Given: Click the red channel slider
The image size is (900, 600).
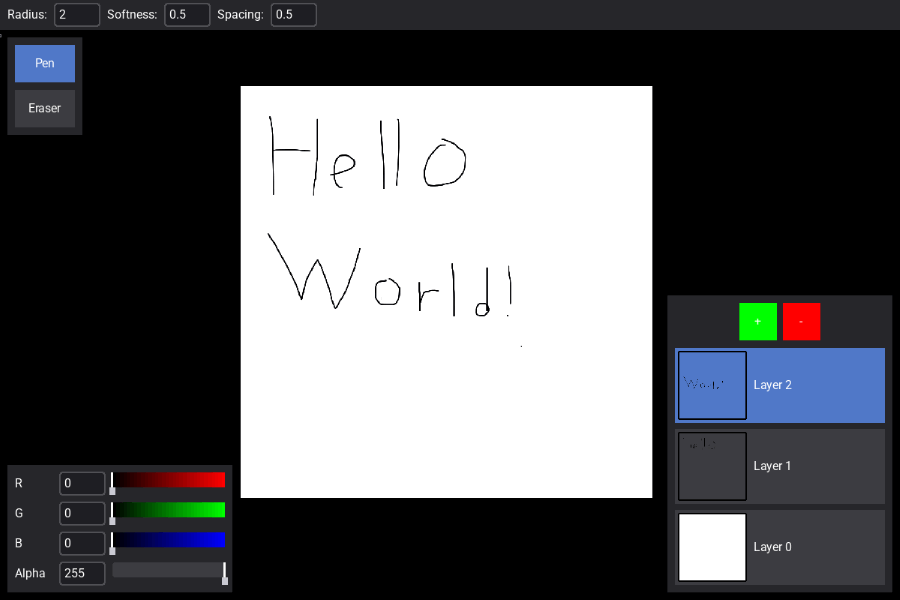Looking at the screenshot, I should point(169,480).
